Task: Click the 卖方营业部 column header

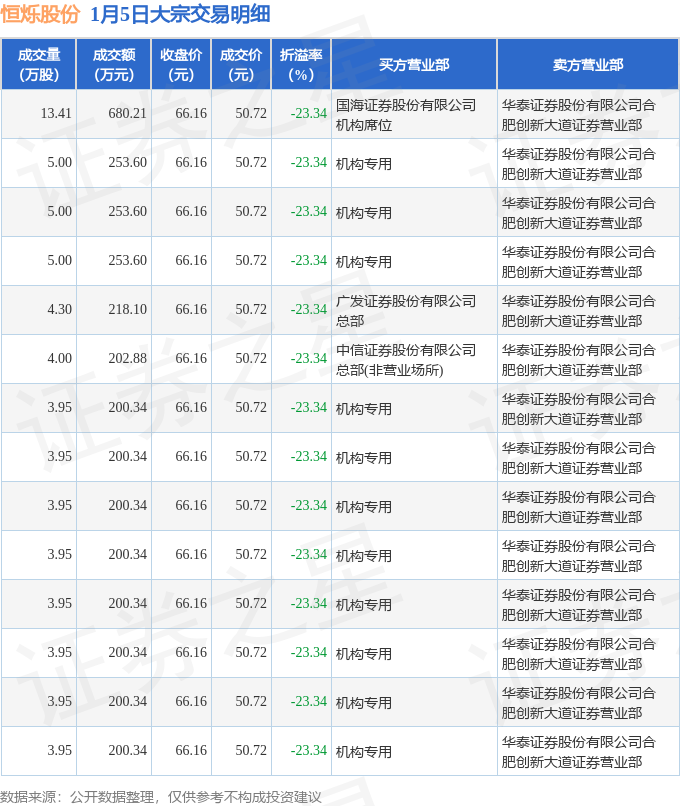Action: coord(587,64)
